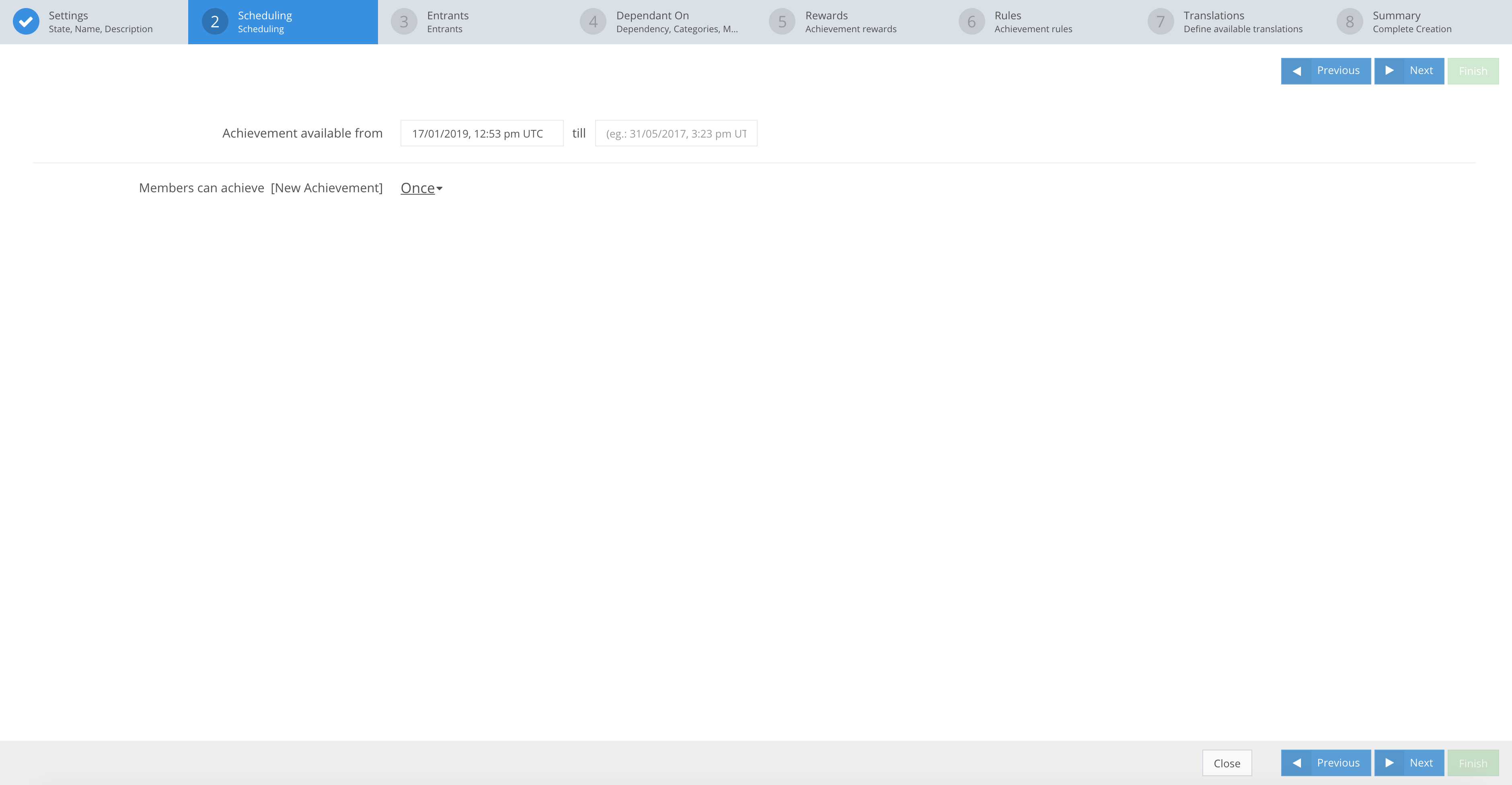Click the checkmark icon on Settings step
This screenshot has height=785, width=1512.
point(26,21)
